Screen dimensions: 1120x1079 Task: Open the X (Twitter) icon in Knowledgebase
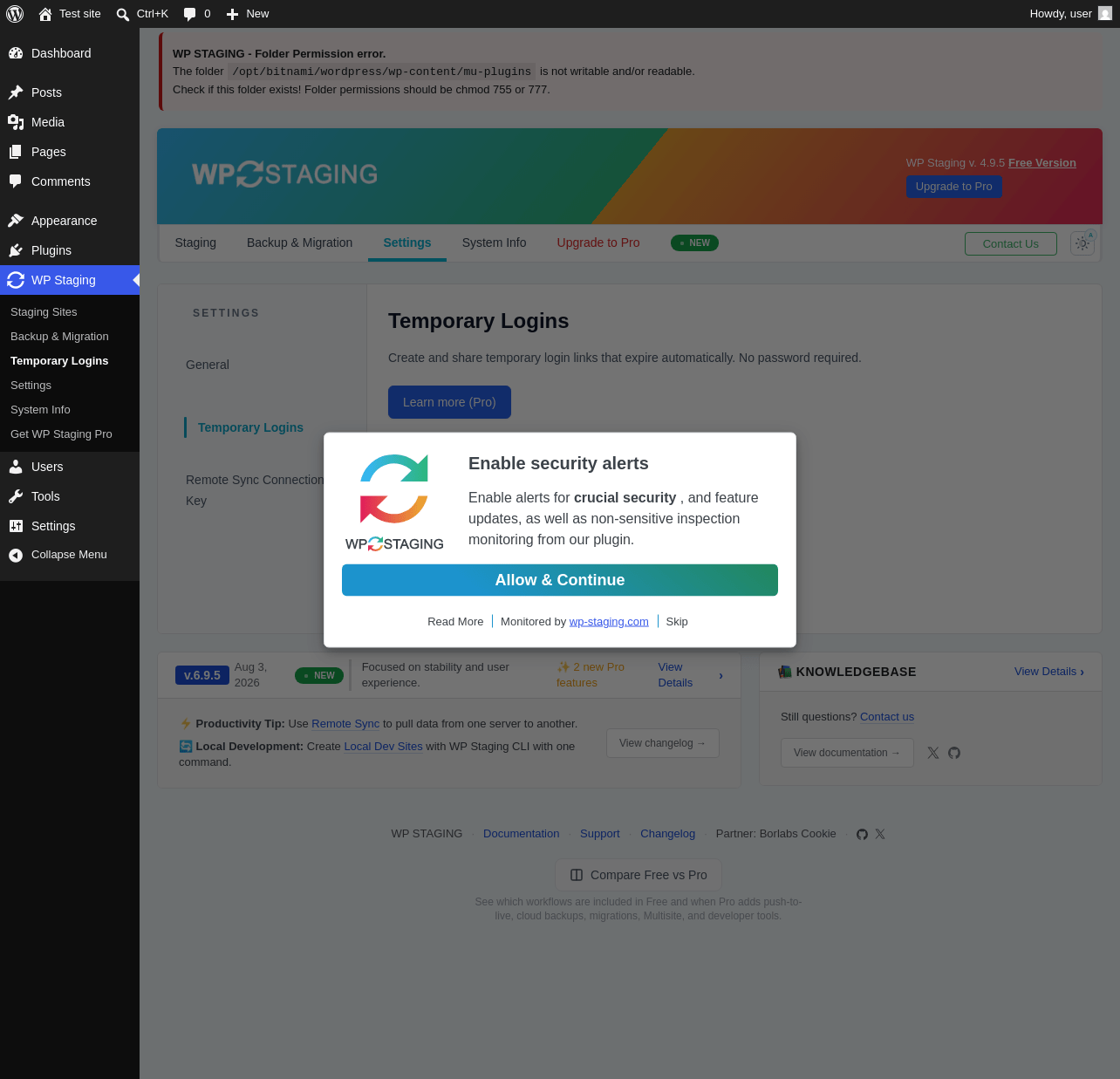coord(933,753)
